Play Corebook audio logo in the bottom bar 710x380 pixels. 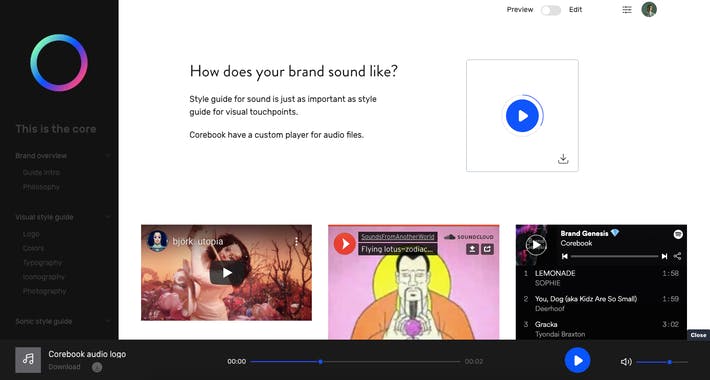tap(577, 361)
